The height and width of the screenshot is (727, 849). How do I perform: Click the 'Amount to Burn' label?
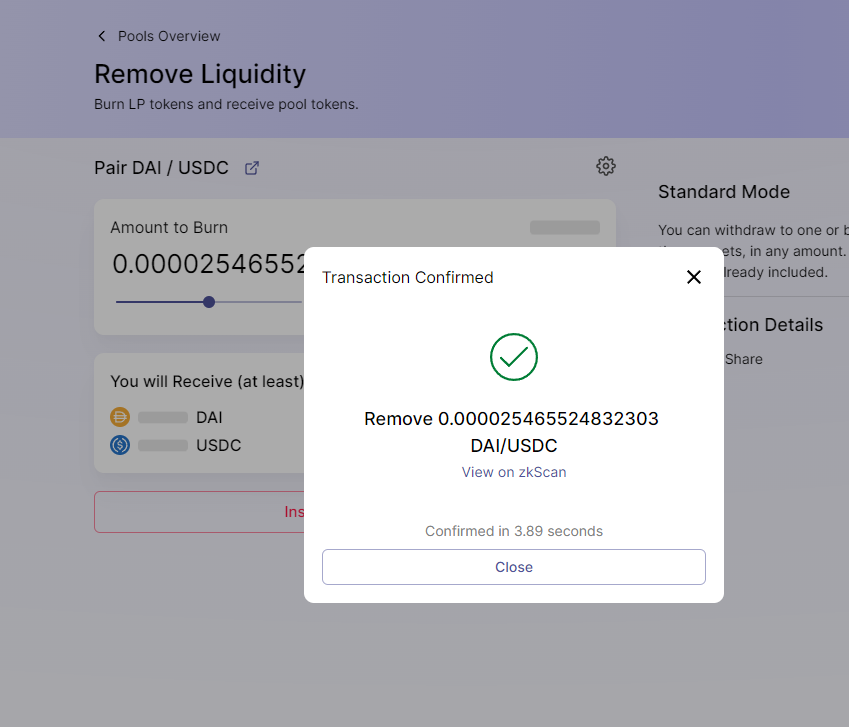169,227
